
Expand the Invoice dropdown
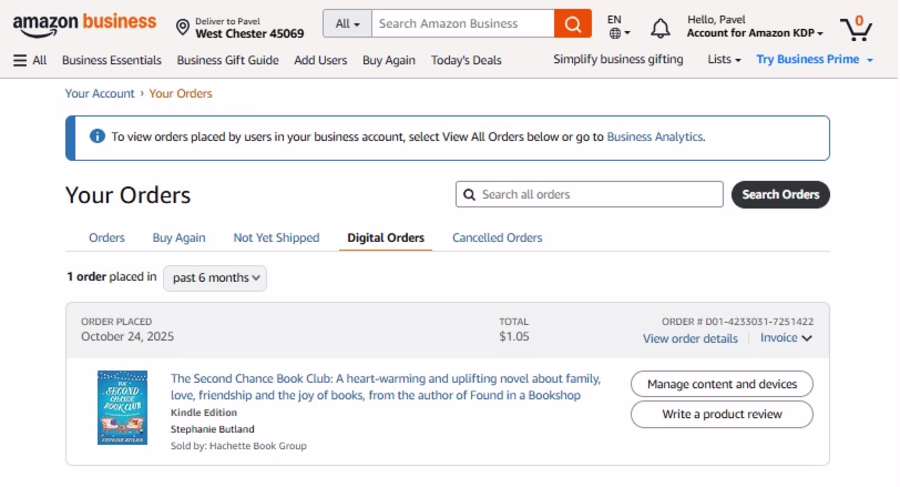pyautogui.click(x=786, y=338)
